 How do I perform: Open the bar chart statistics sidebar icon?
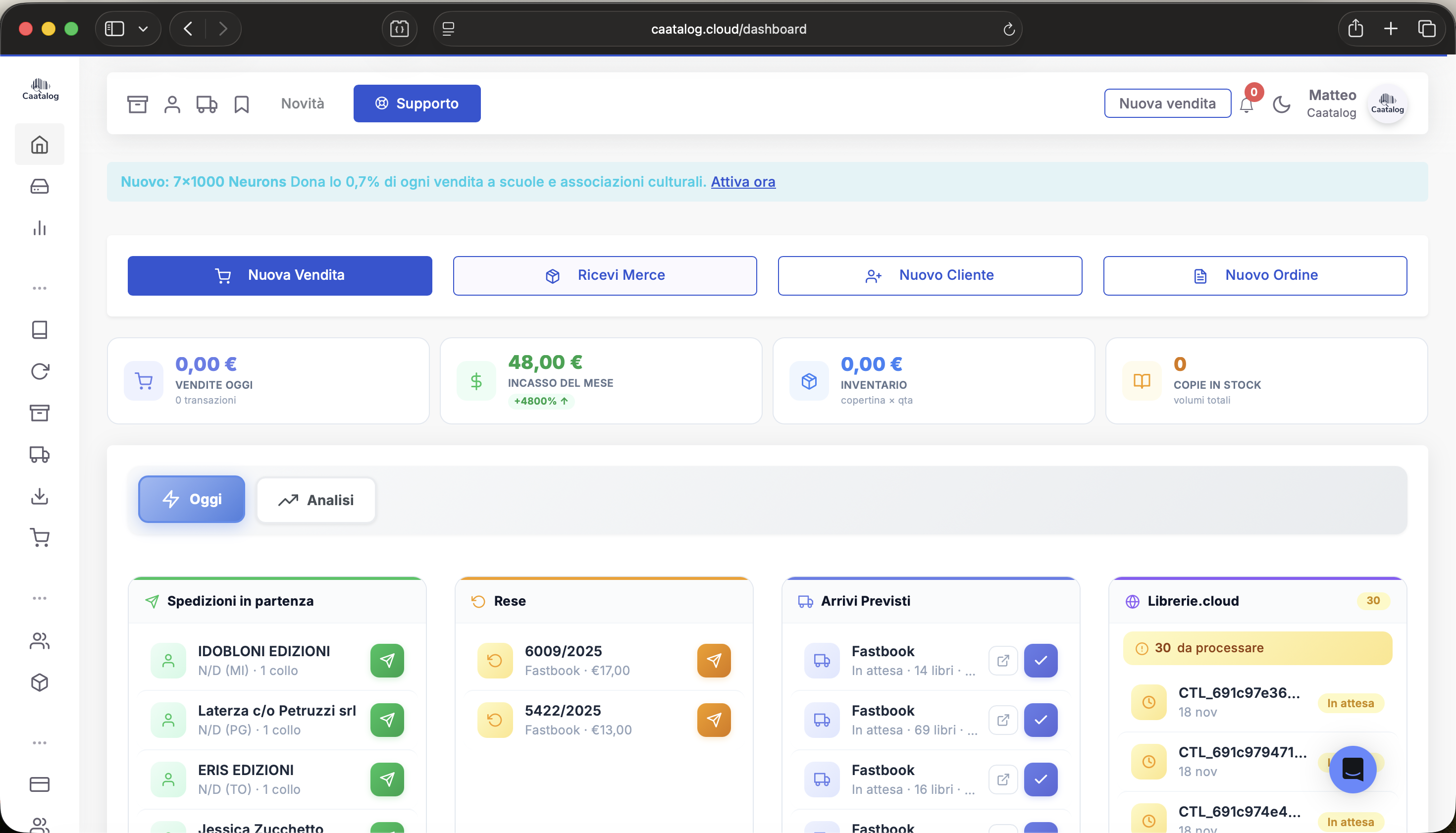pos(40,228)
